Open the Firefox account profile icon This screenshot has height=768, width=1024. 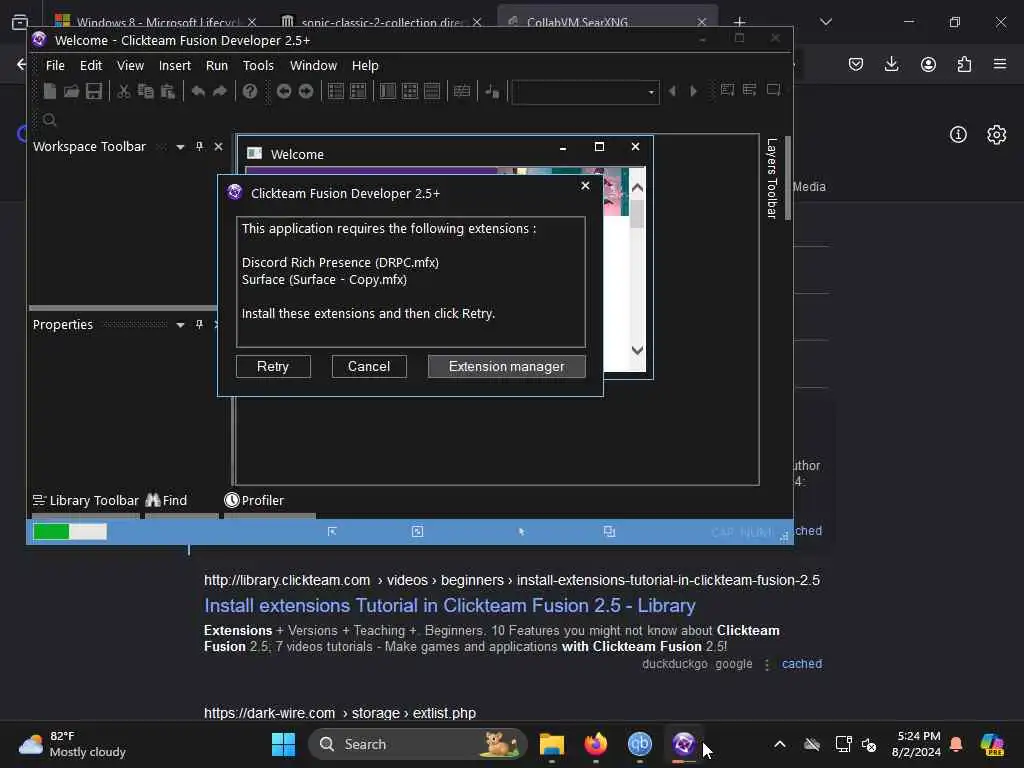tap(928, 64)
